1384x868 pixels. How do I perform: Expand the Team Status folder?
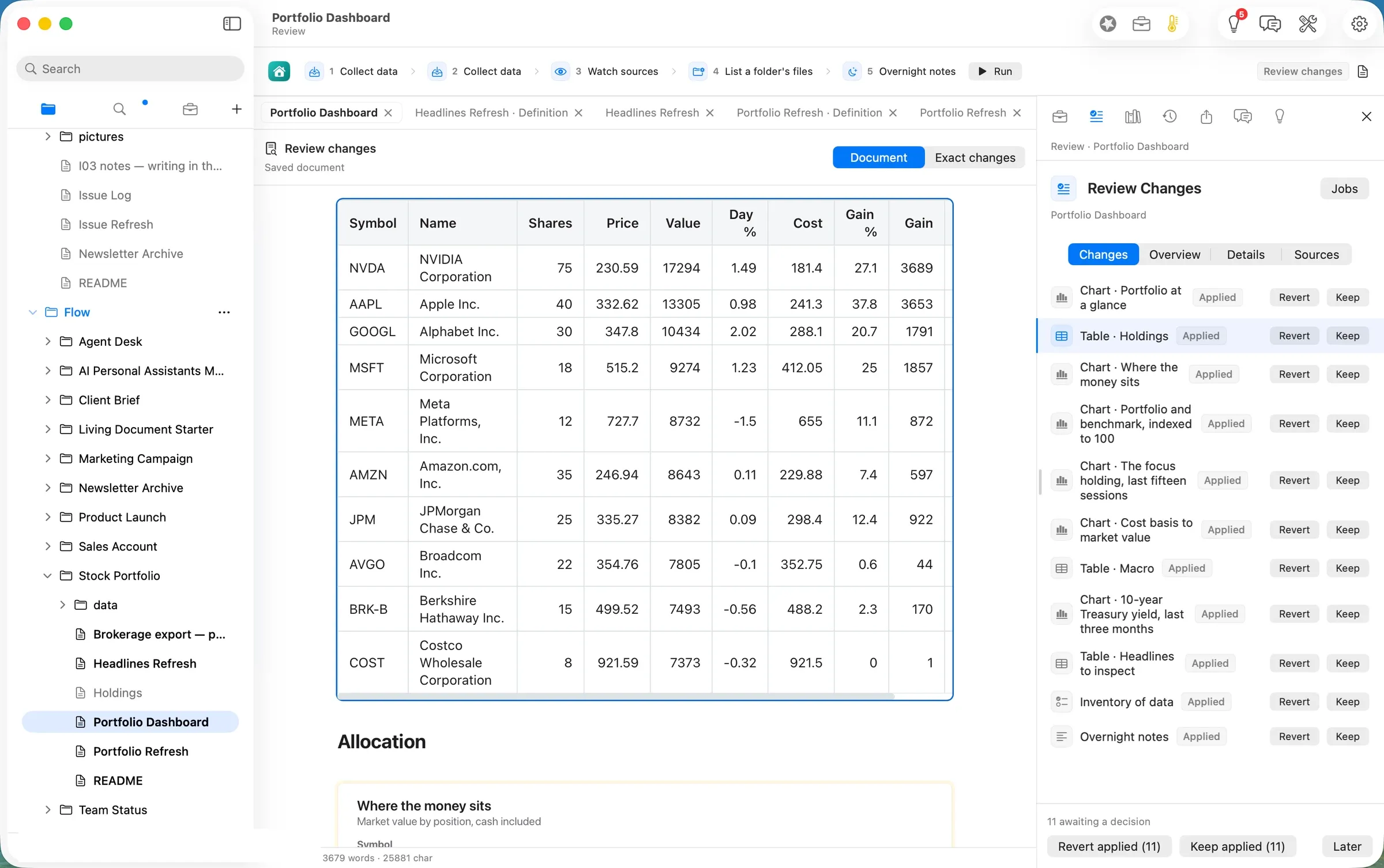click(x=48, y=810)
